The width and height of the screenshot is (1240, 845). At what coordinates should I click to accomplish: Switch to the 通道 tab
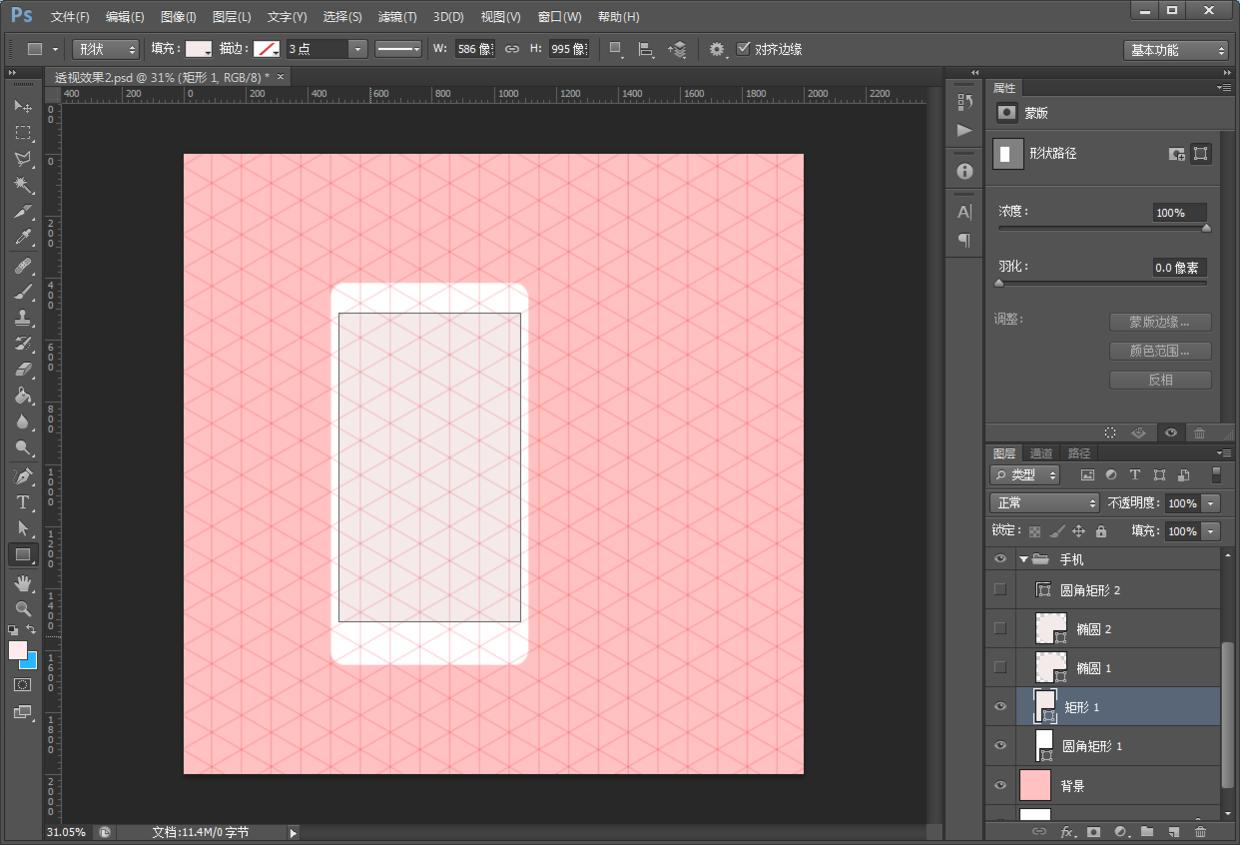click(x=1041, y=453)
